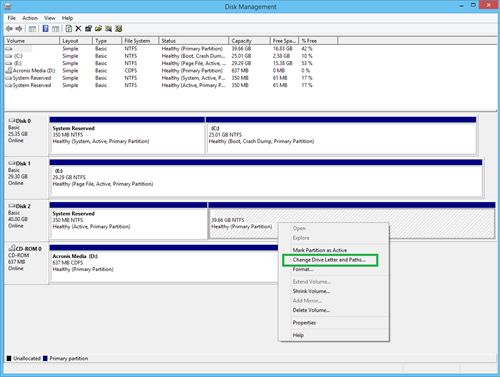Click the Refresh toolbar icon
Viewport: 500px width, 377px height.
pos(69,29)
